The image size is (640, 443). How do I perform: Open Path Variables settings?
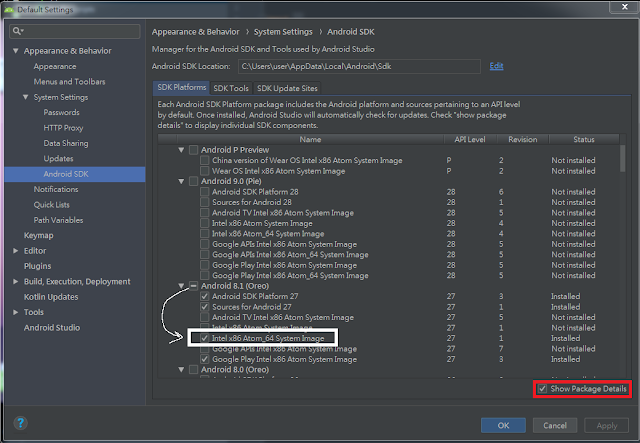[58, 220]
